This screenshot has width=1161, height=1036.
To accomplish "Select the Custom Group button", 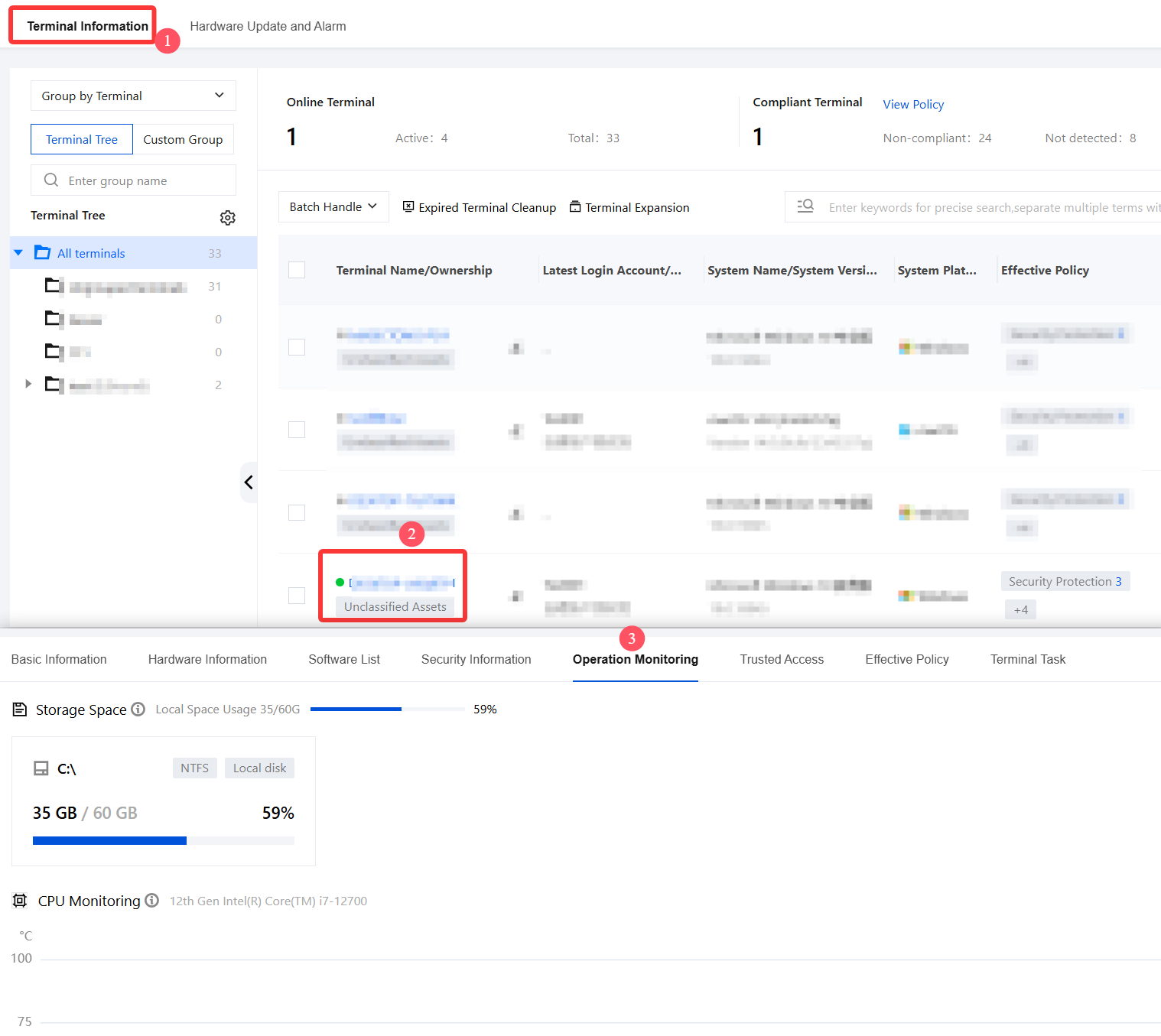I will (x=183, y=139).
